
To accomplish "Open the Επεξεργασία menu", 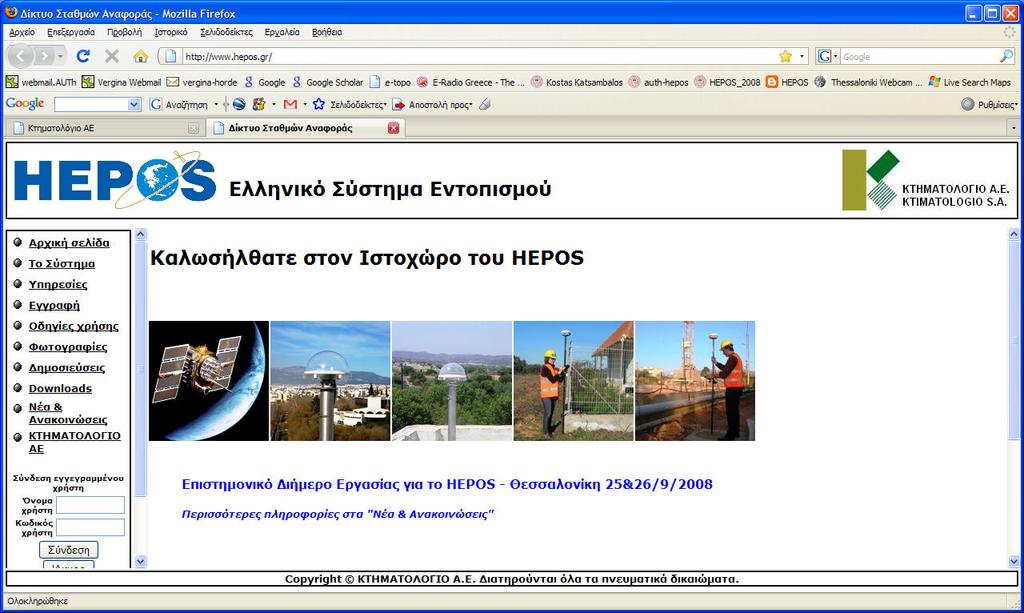I will [71, 32].
